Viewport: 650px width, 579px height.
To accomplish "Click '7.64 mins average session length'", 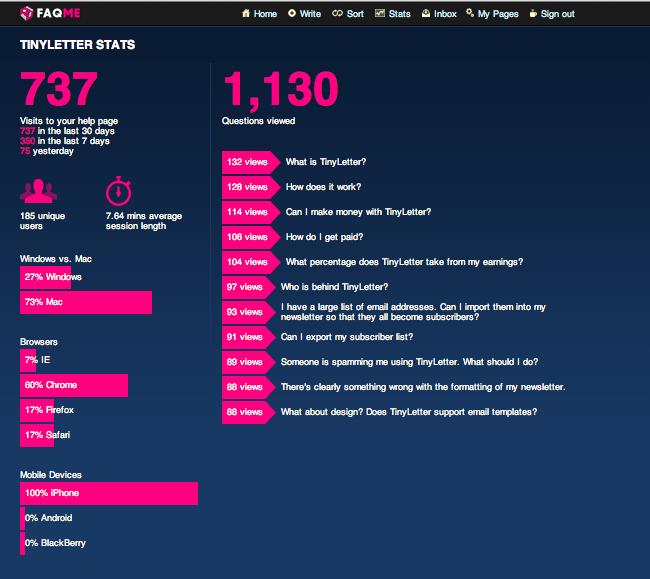I will [x=143, y=221].
